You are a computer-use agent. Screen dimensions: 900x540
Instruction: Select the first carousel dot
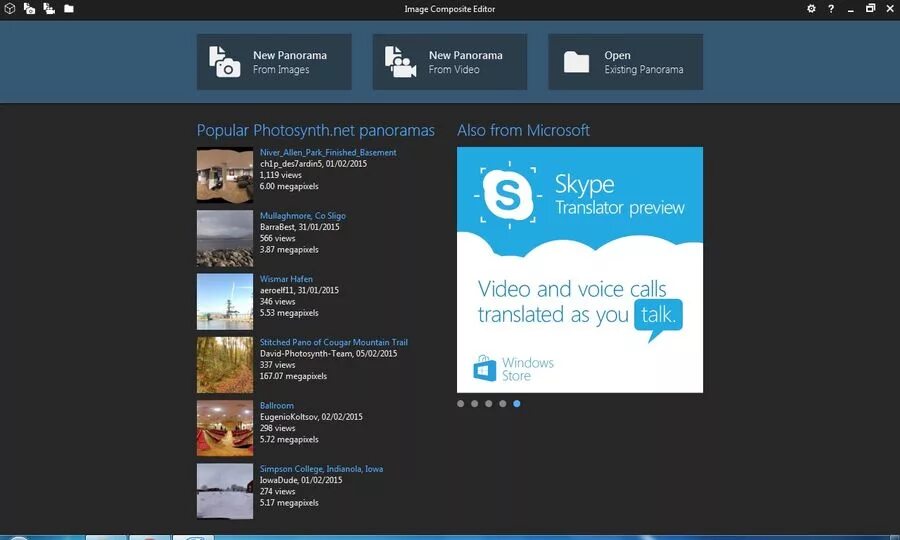[460, 403]
